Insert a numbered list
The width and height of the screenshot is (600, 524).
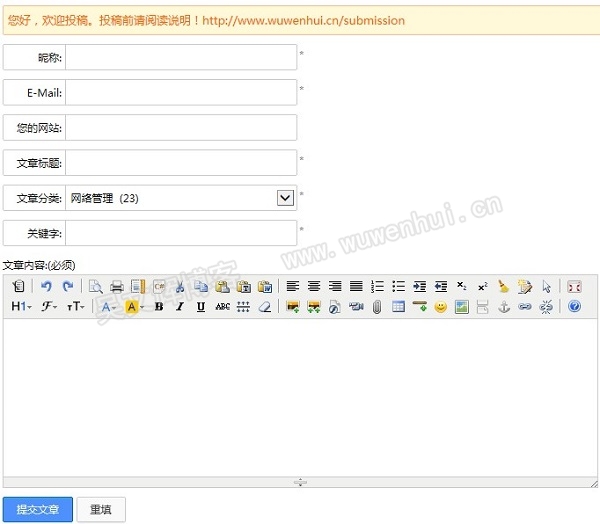pos(377,287)
